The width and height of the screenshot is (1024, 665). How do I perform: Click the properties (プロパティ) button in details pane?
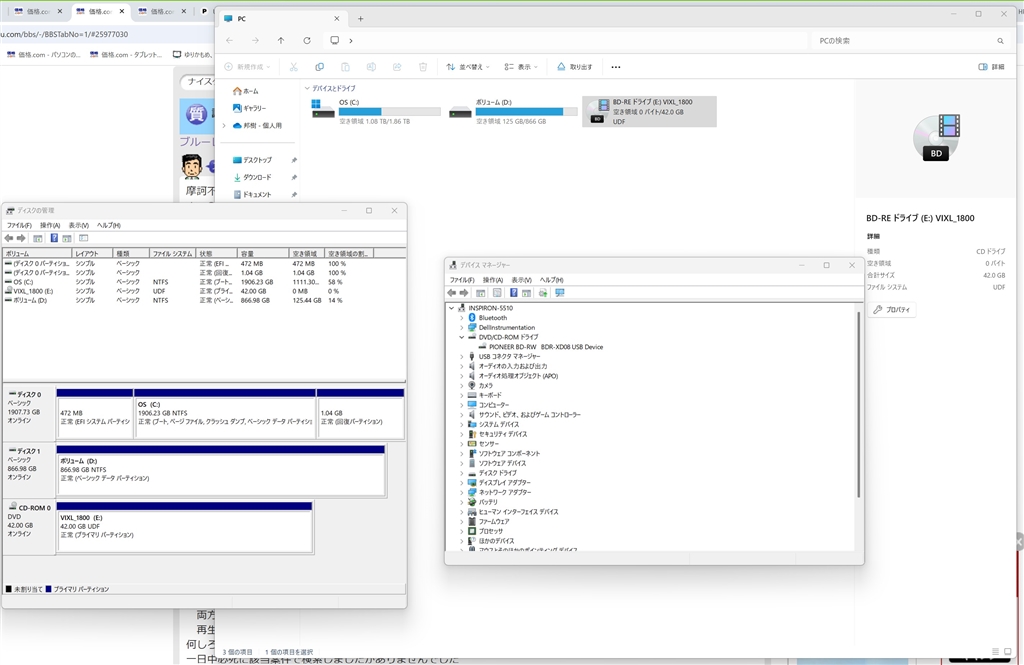point(892,310)
